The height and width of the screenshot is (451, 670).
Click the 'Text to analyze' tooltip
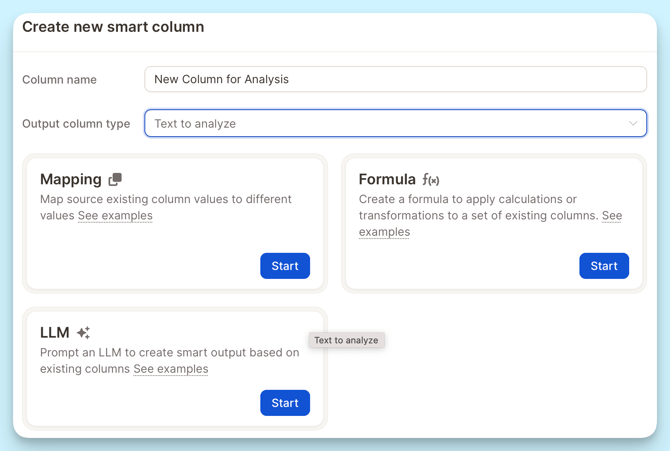pyautogui.click(x=346, y=340)
